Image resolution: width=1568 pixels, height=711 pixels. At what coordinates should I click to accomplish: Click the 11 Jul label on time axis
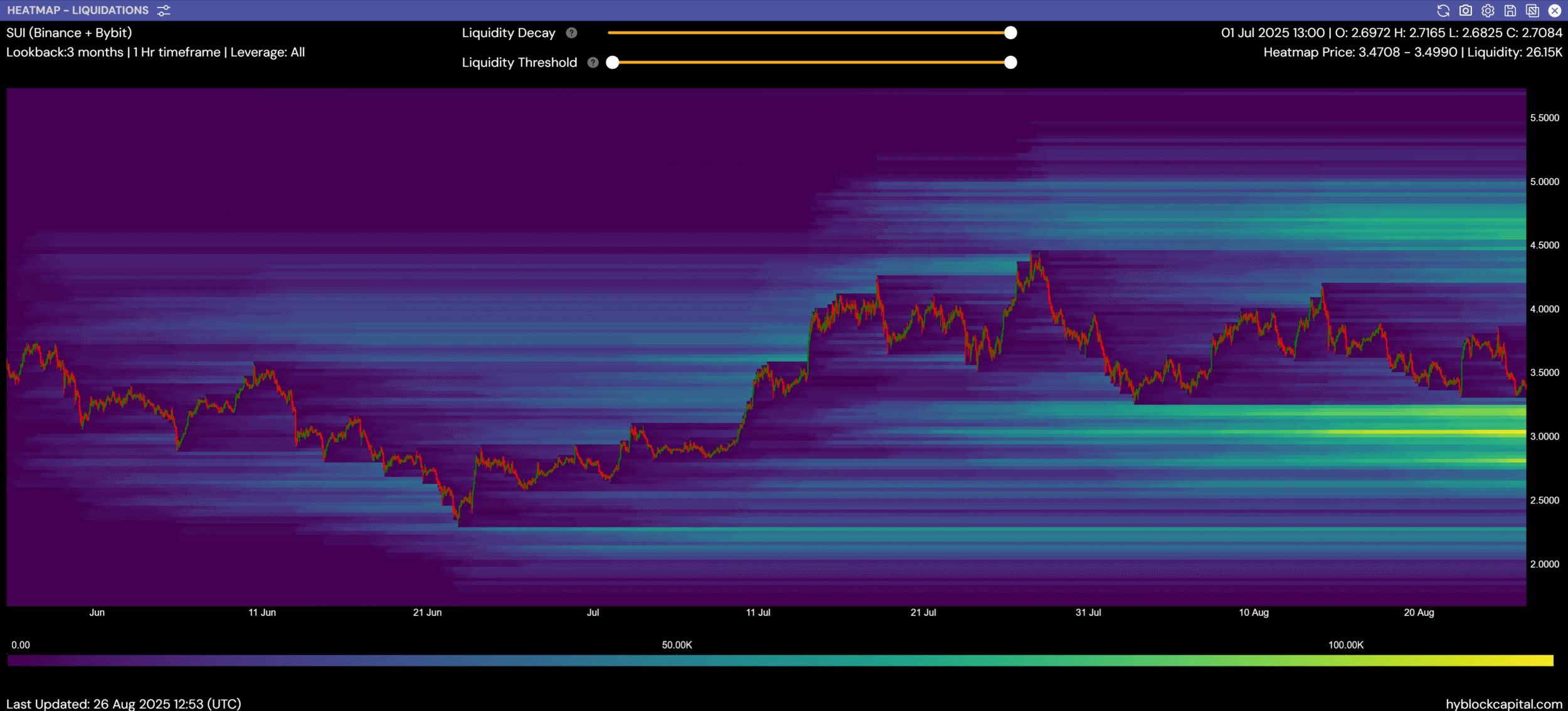[758, 613]
